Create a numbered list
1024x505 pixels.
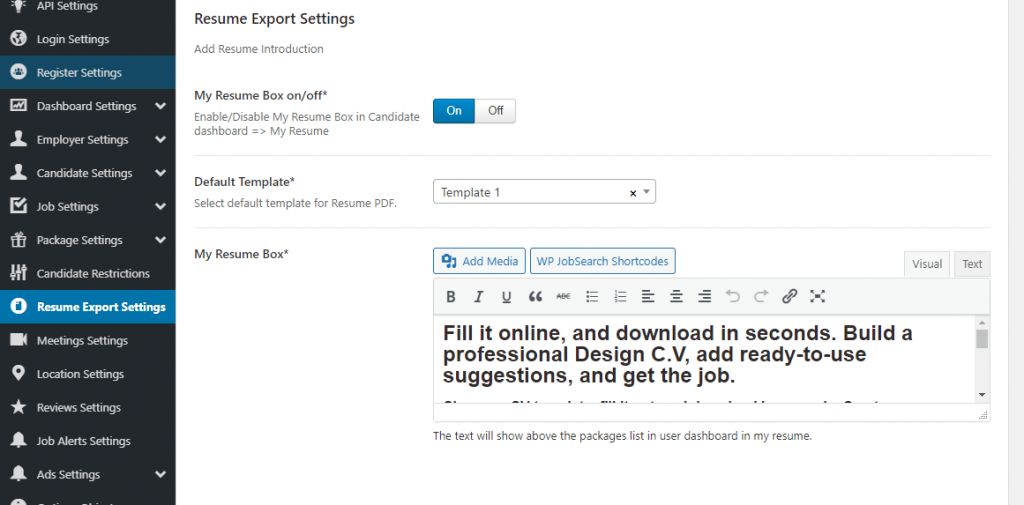point(620,297)
